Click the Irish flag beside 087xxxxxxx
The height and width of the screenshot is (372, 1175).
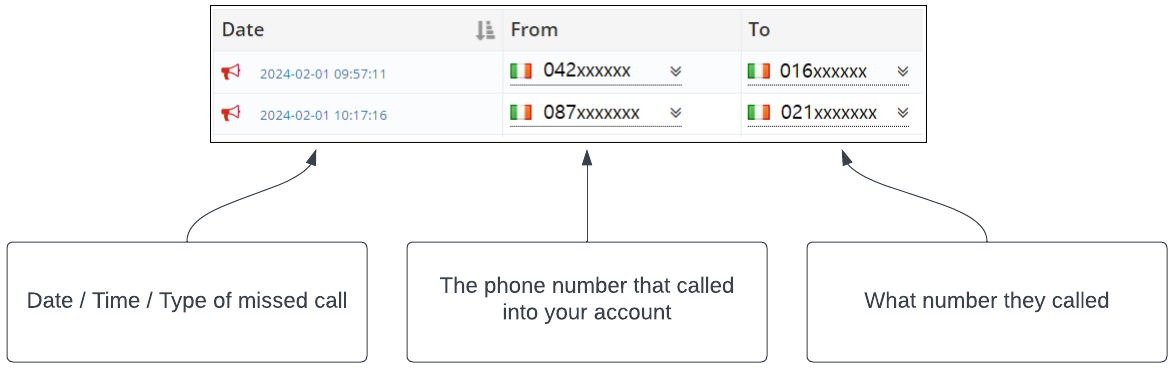click(x=521, y=112)
